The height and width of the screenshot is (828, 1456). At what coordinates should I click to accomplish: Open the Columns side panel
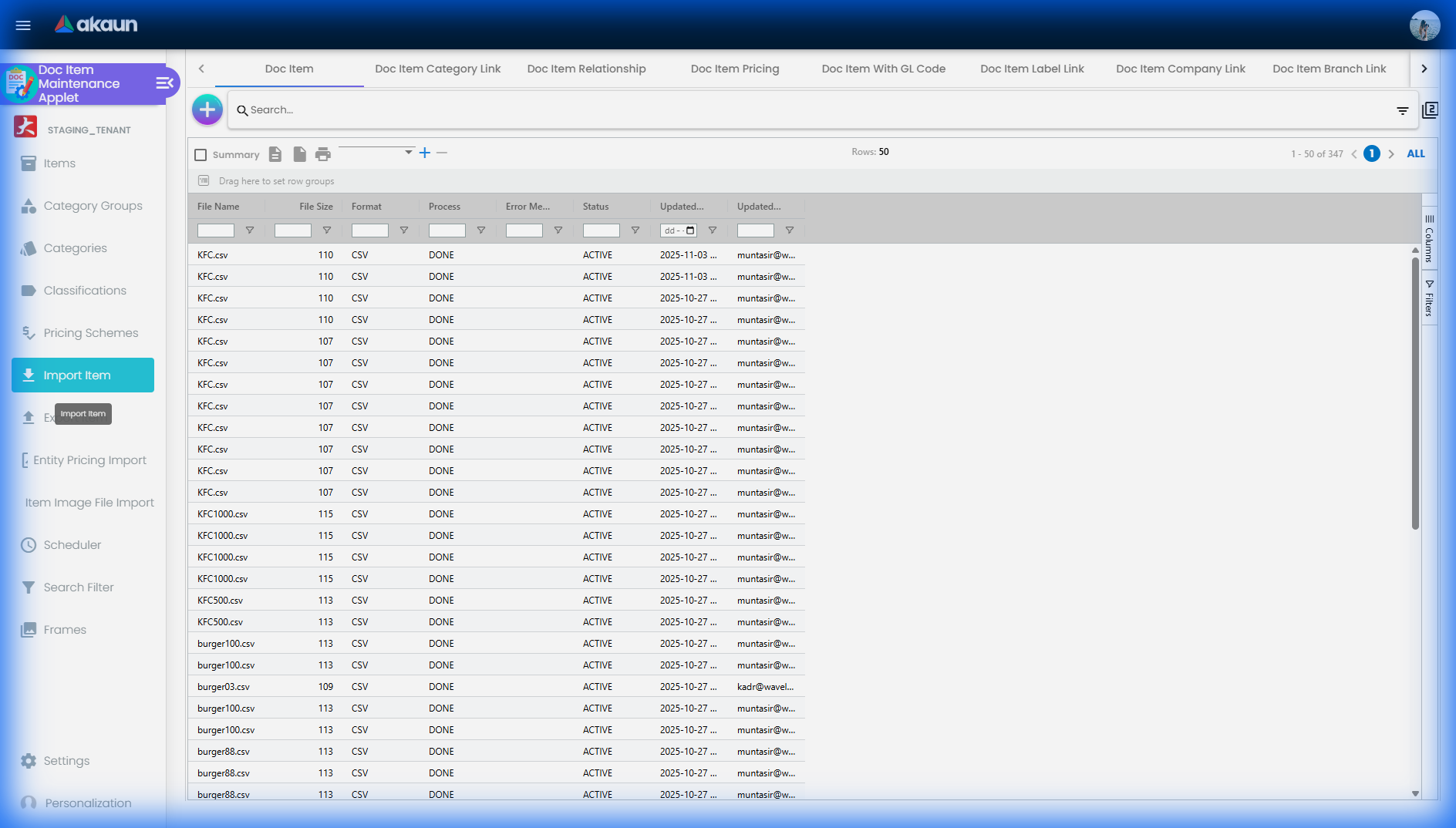point(1429,239)
